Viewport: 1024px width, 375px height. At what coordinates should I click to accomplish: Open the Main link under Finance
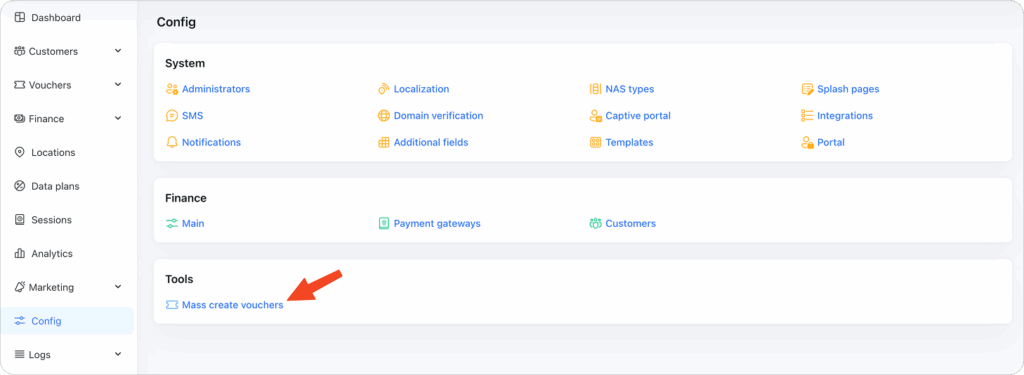tap(193, 223)
